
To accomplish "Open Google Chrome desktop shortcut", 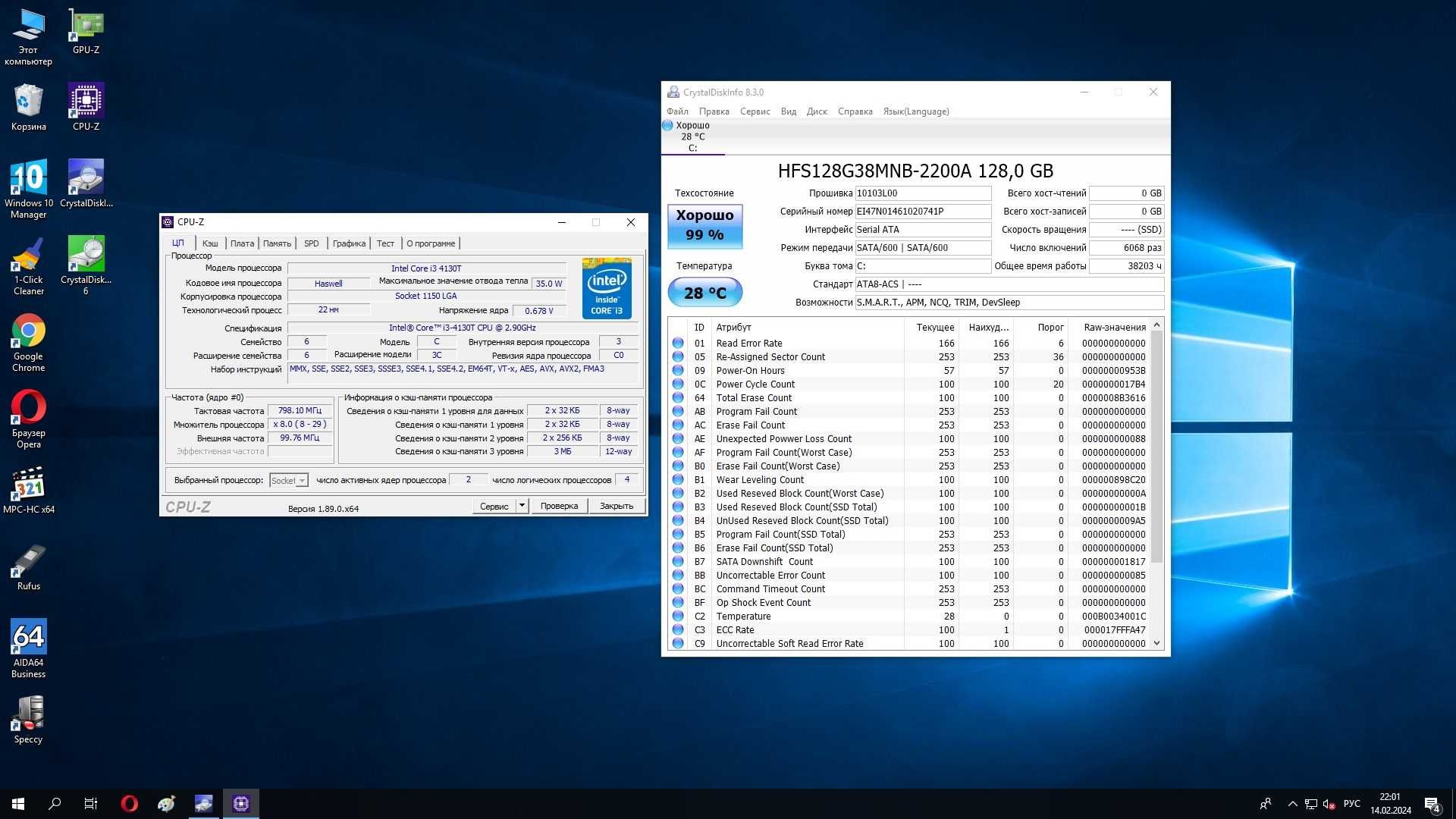I will coord(28,342).
